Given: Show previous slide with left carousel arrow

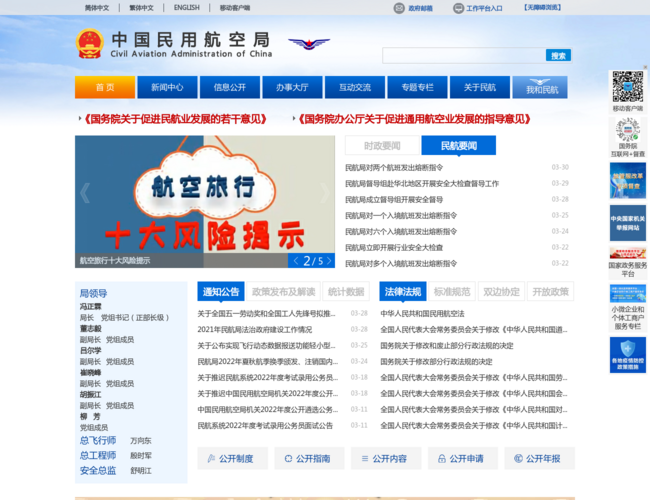Looking at the screenshot, I should tap(85, 193).
